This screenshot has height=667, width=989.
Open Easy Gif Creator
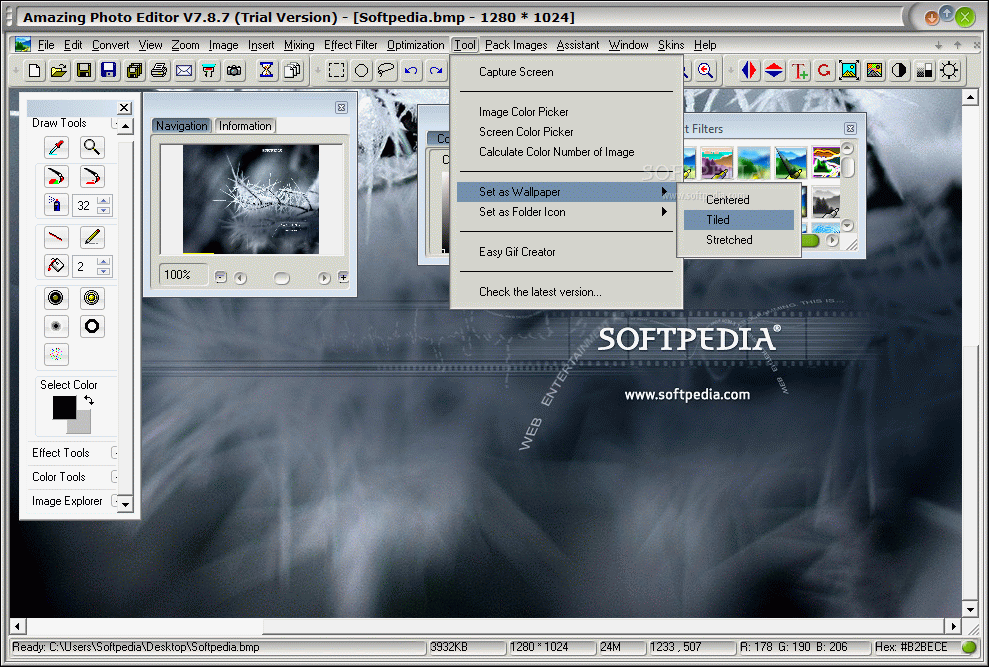(566, 252)
